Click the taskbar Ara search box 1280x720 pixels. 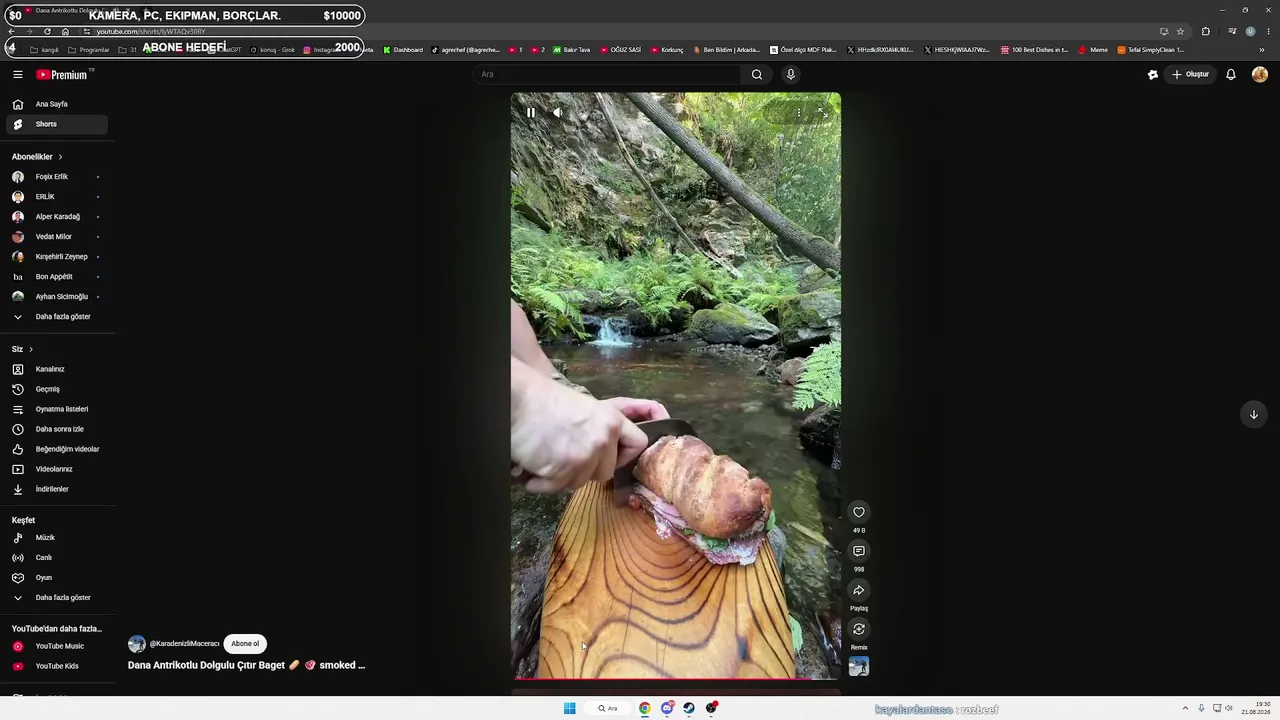(609, 709)
